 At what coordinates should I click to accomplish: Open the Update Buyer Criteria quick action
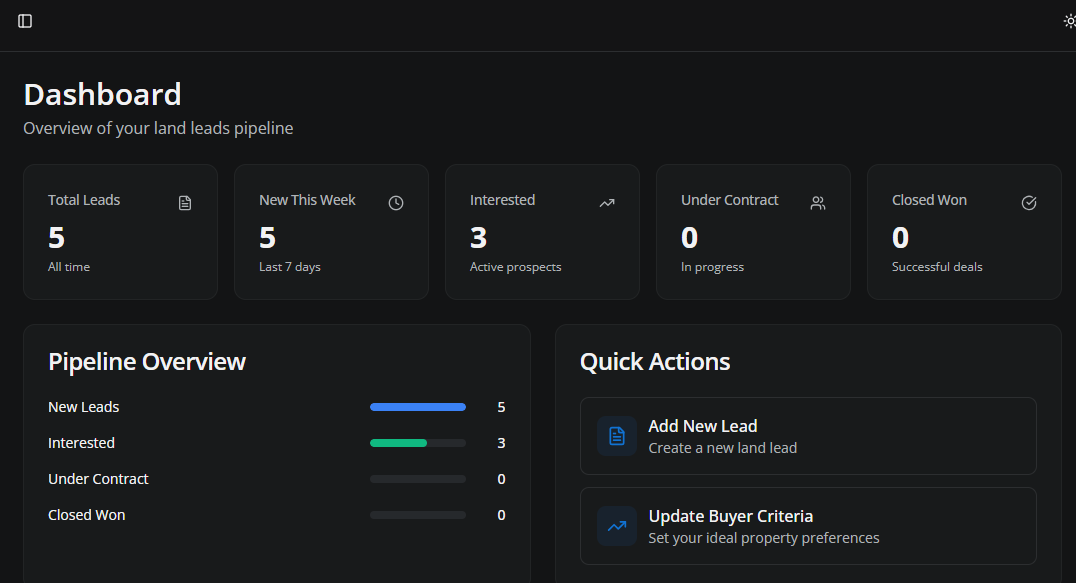[808, 525]
